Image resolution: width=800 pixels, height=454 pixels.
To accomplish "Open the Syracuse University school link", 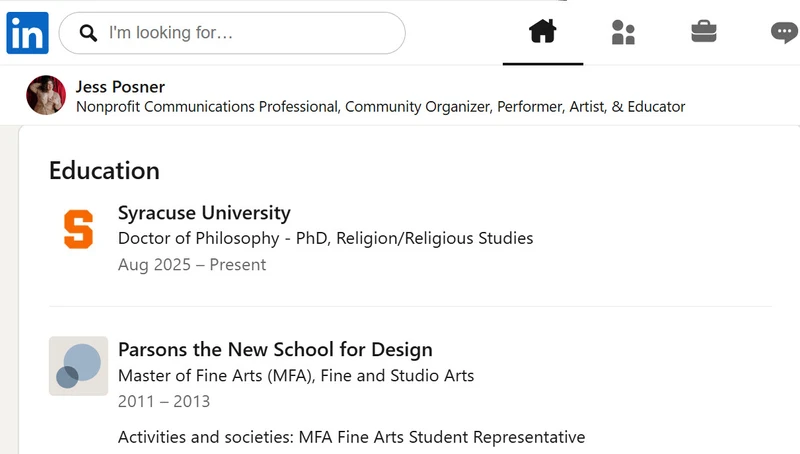I will [204, 212].
